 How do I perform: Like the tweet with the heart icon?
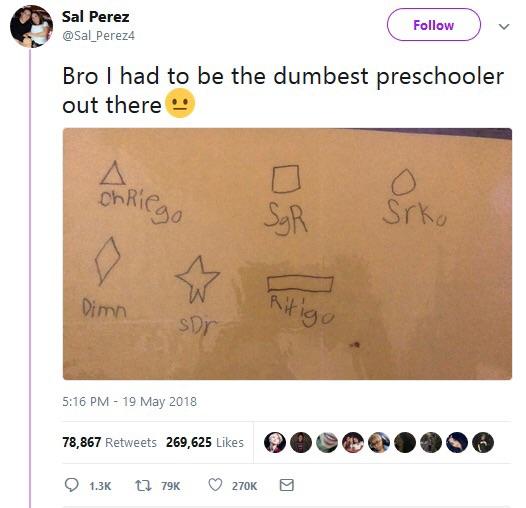tap(215, 485)
